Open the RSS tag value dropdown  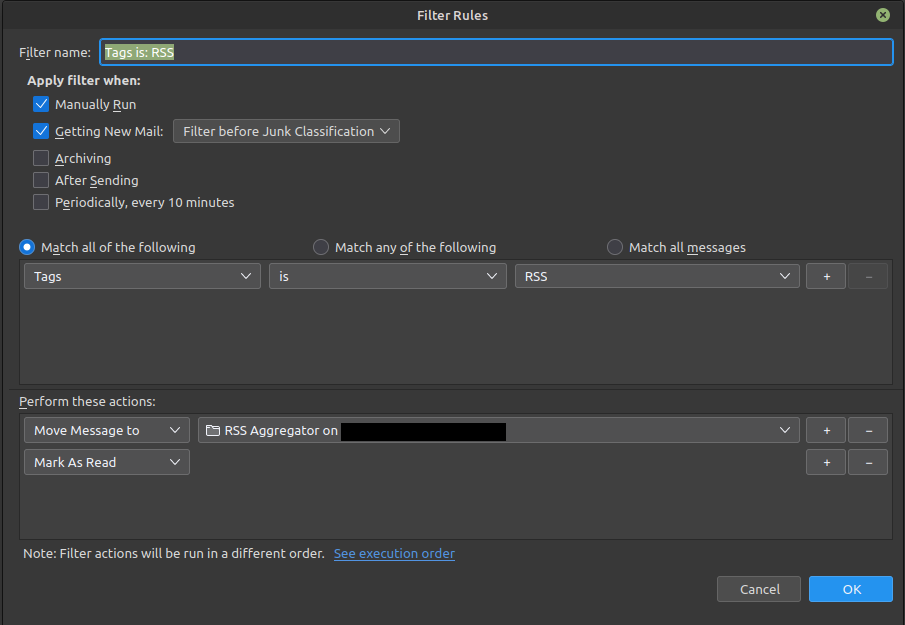(657, 277)
